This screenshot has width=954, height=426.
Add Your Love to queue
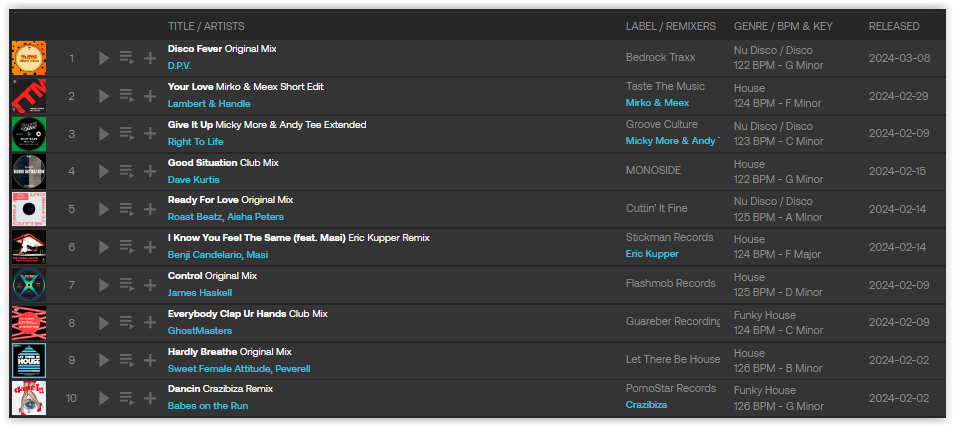[127, 96]
